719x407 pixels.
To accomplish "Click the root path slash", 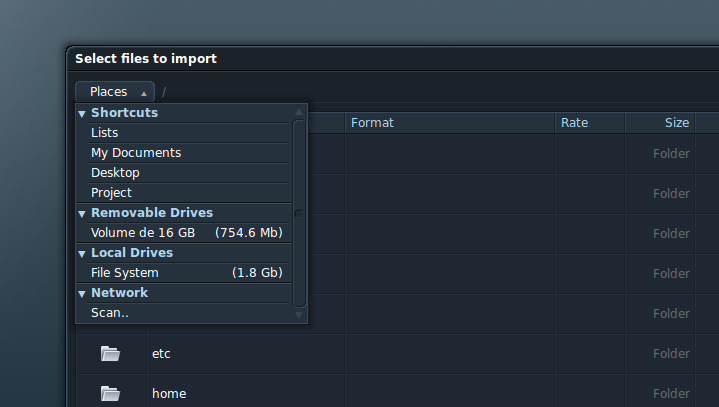I will tap(164, 92).
